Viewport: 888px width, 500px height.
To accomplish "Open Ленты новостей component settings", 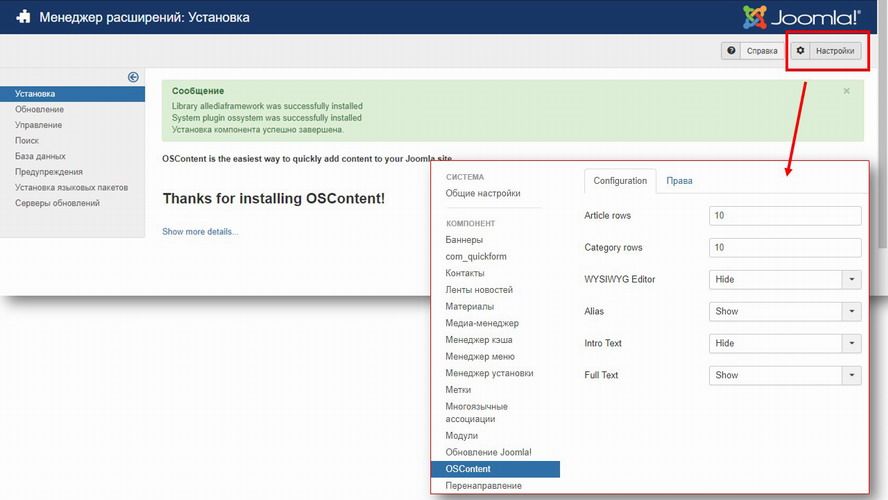I will coord(479,289).
